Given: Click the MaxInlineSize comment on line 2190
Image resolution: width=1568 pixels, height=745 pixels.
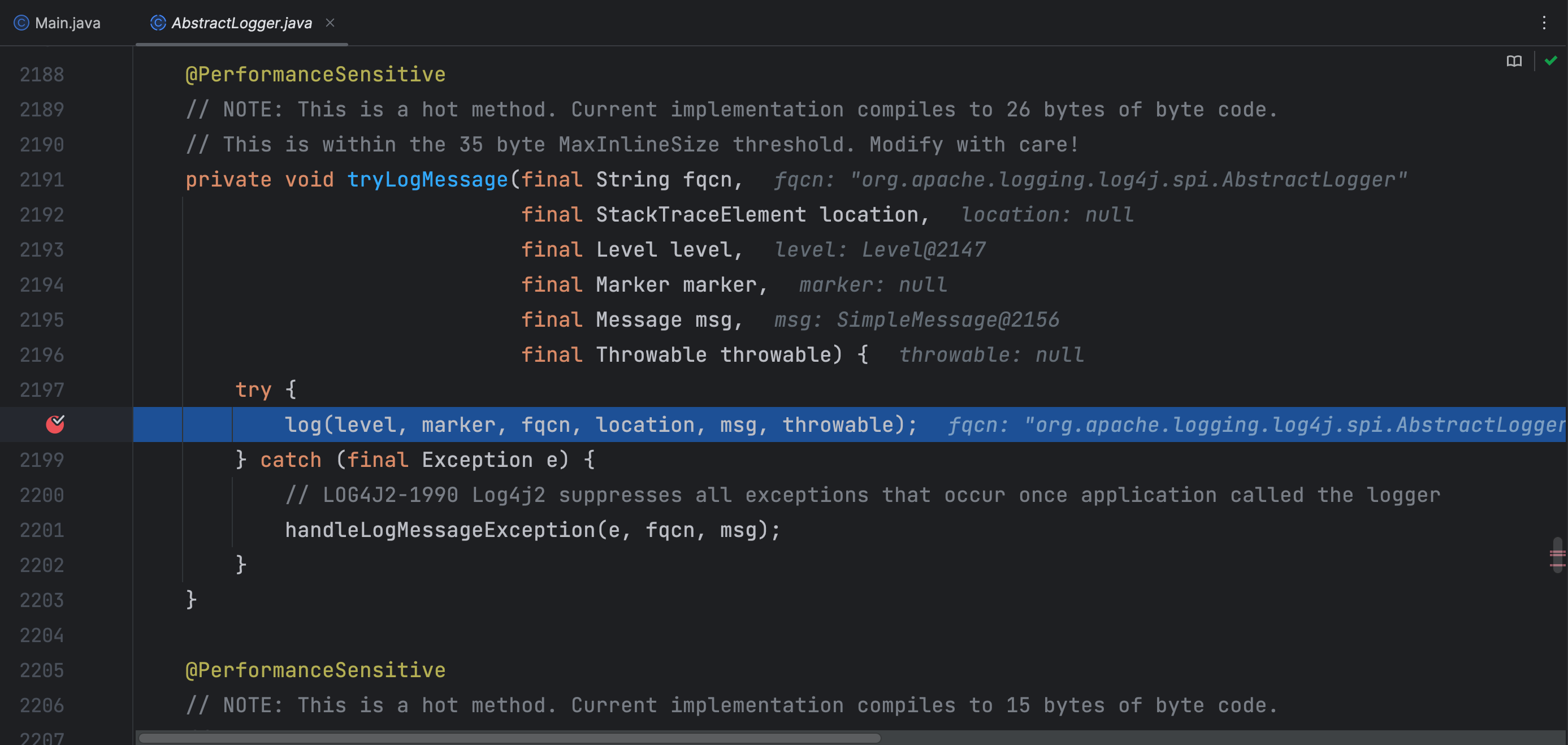Looking at the screenshot, I should tap(633, 144).
